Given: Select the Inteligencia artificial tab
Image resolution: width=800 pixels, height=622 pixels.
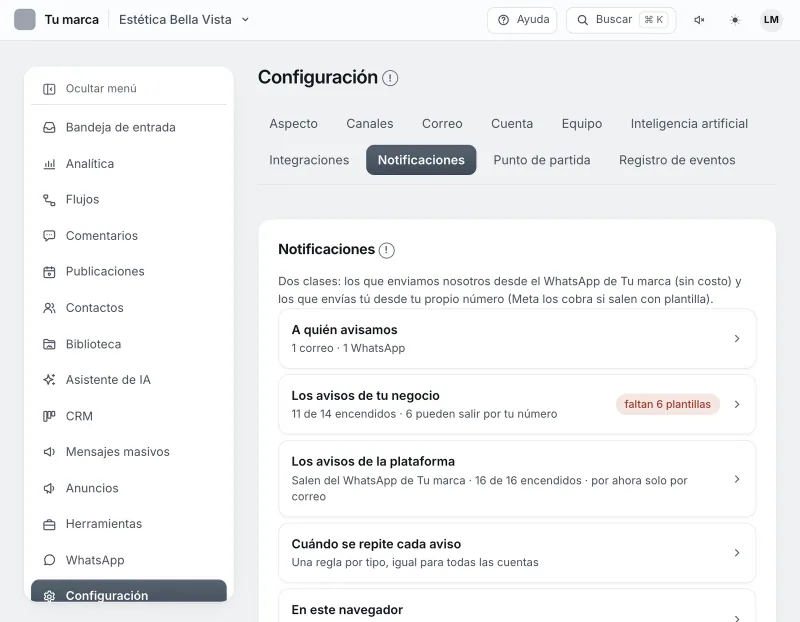Looking at the screenshot, I should tap(689, 124).
